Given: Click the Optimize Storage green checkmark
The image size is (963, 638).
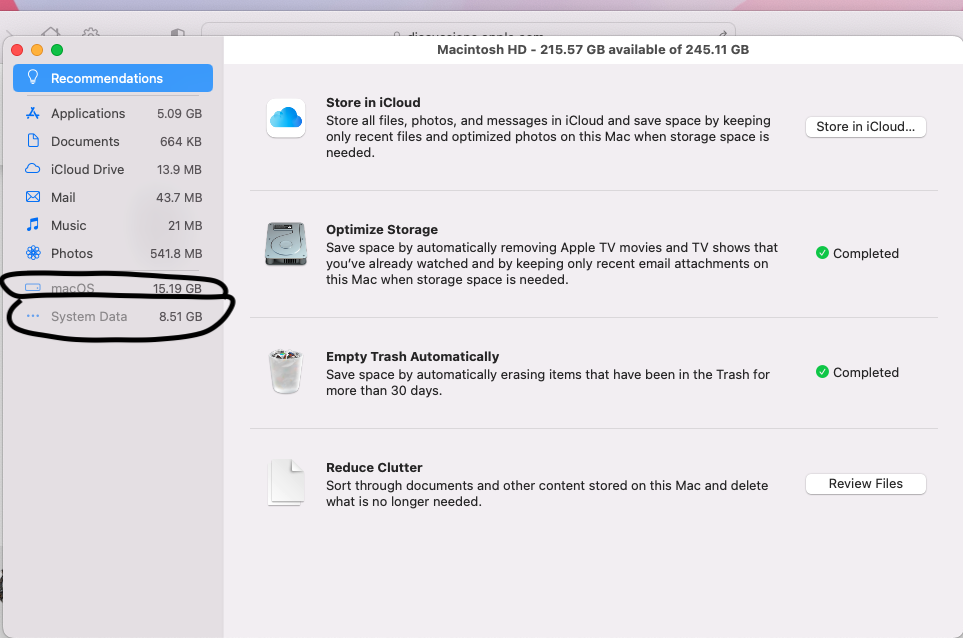Looking at the screenshot, I should pos(822,252).
